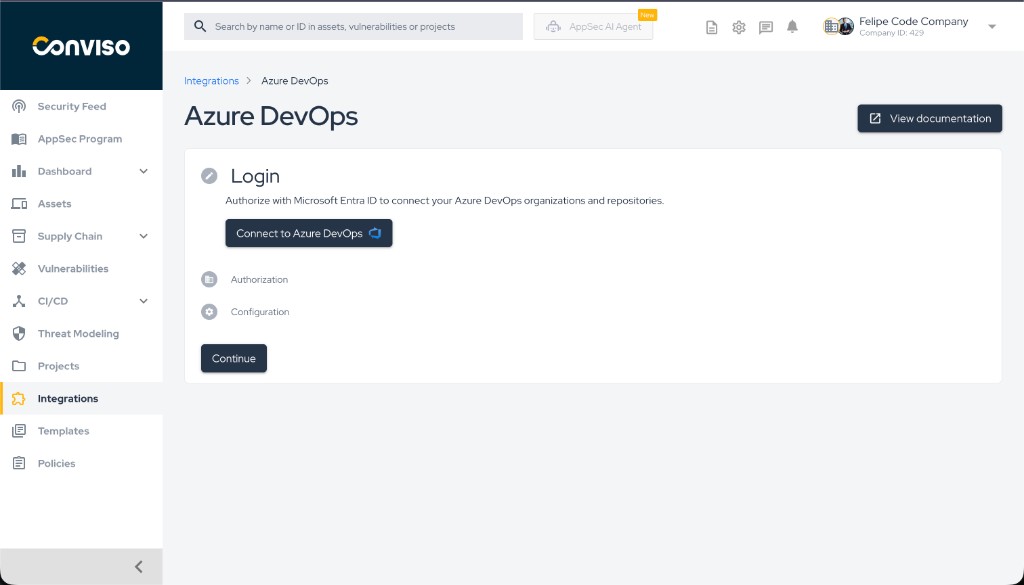
Task: Expand the Supply Chain menu chevron
Action: tap(142, 236)
